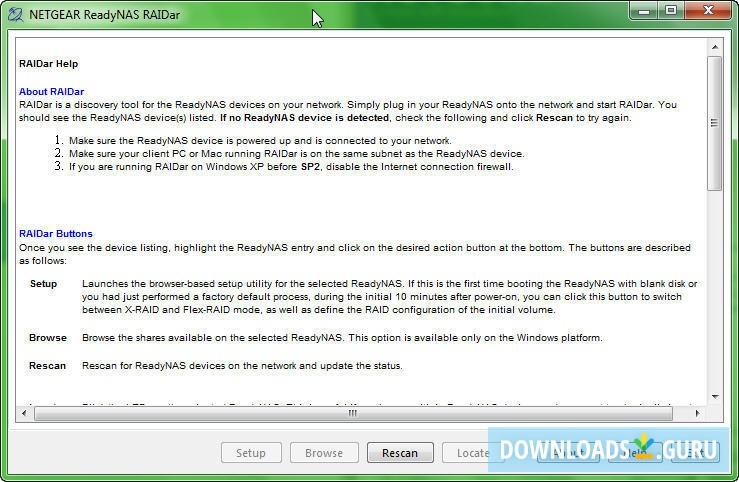
Task: Click the 'Rescan' term in help text
Action: [x=47, y=366]
